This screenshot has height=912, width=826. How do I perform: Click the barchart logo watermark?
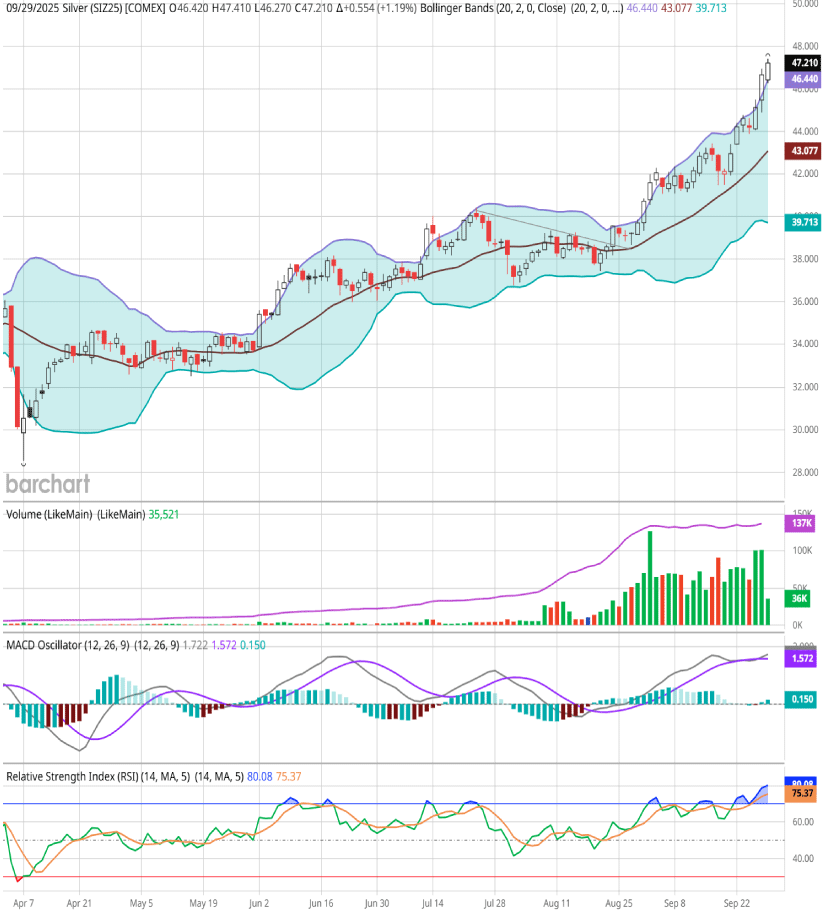coord(48,484)
